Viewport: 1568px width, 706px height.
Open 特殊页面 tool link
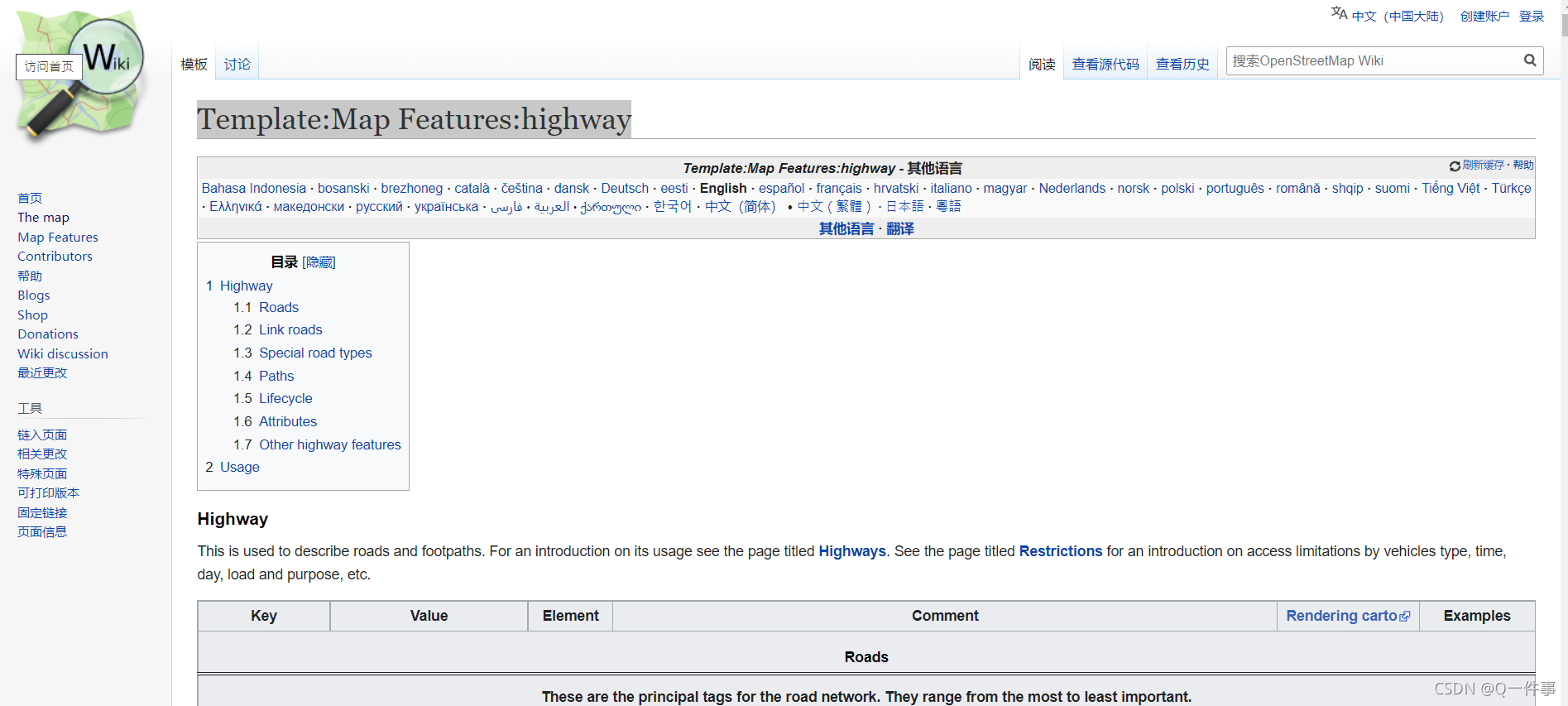click(42, 473)
